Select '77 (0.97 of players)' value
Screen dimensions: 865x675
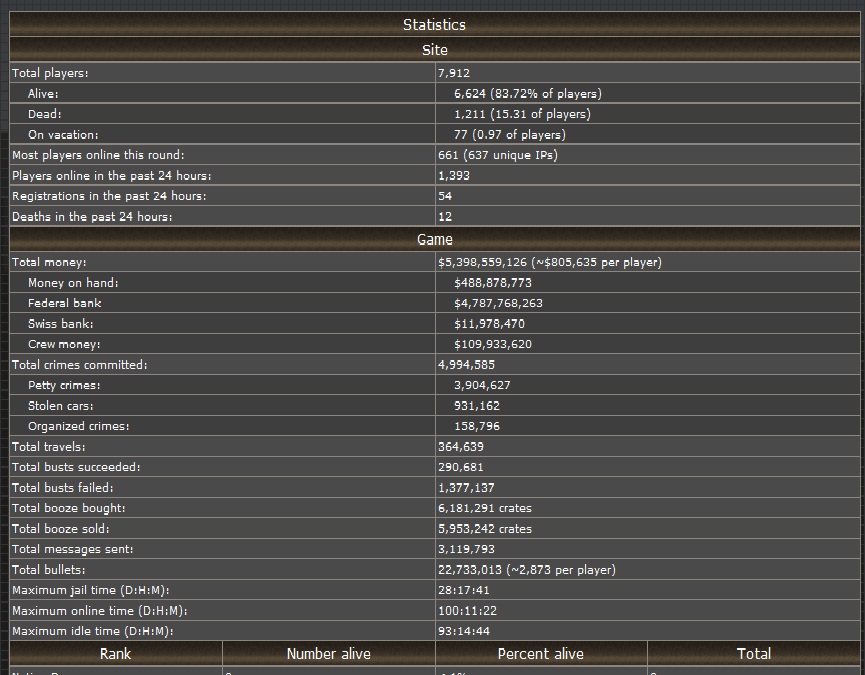(x=510, y=135)
